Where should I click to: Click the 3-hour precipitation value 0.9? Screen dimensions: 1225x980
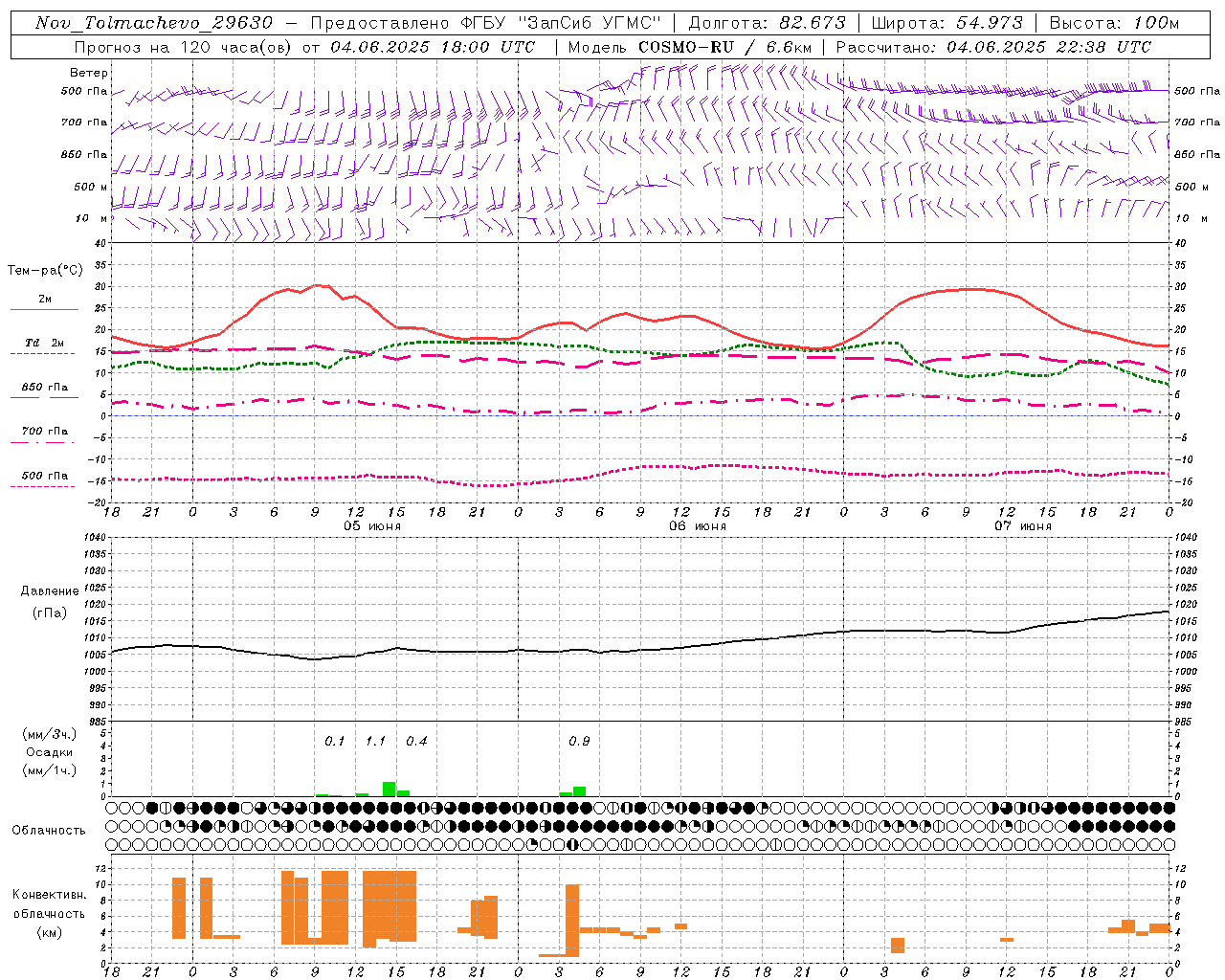point(579,742)
